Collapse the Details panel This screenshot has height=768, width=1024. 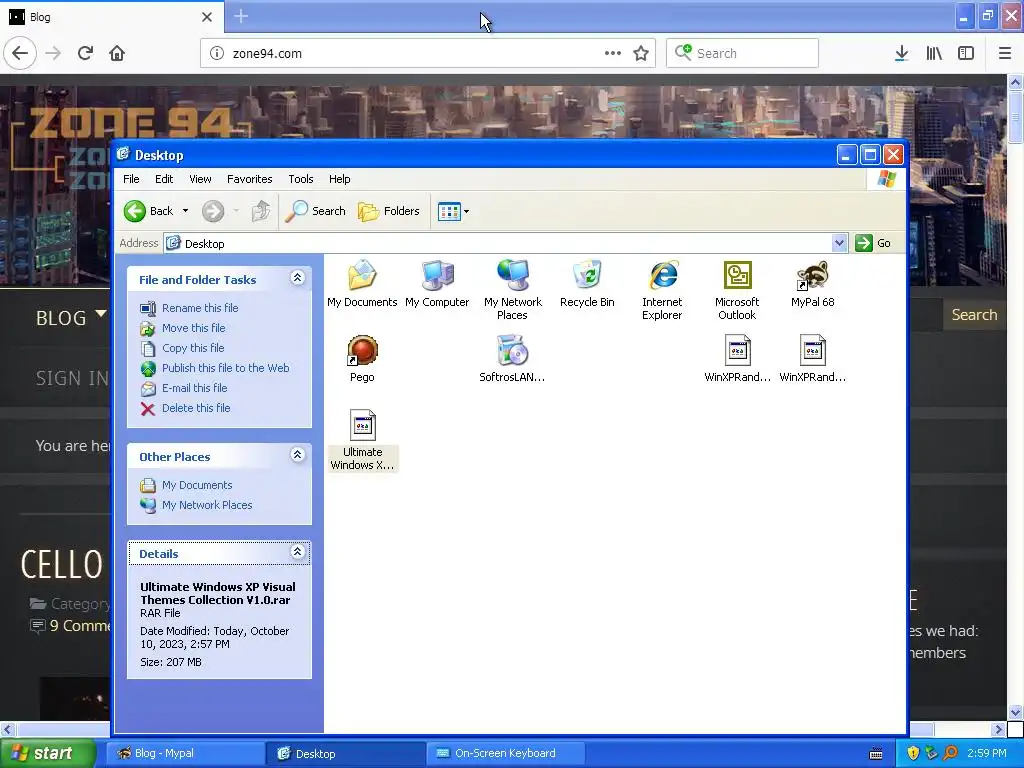[x=297, y=552]
